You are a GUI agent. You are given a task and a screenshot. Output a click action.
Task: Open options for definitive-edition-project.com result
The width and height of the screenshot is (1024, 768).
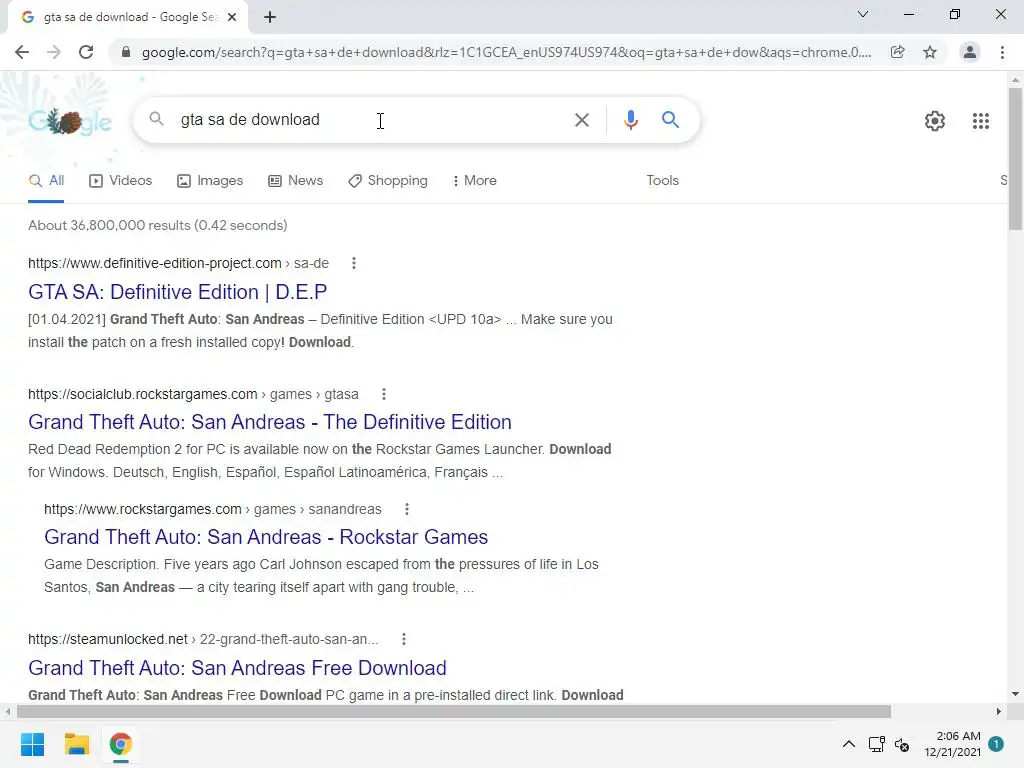pos(354,263)
